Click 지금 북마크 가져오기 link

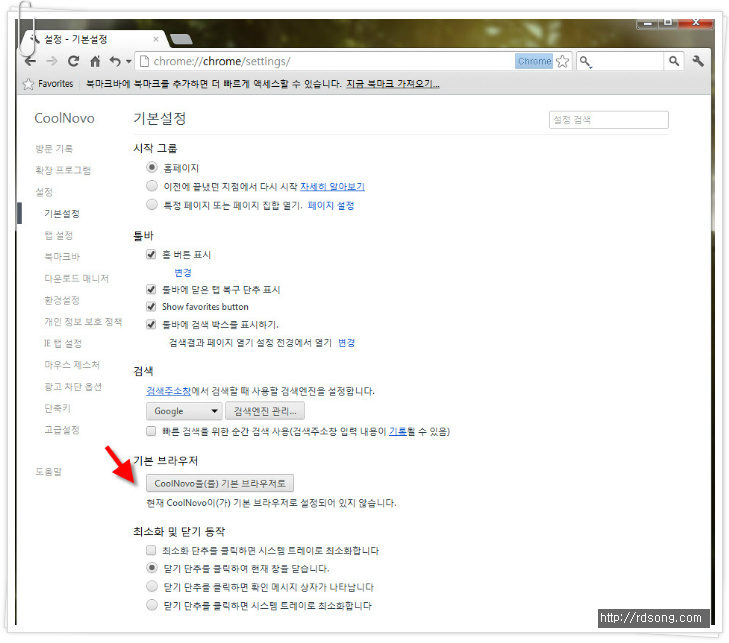[392, 84]
